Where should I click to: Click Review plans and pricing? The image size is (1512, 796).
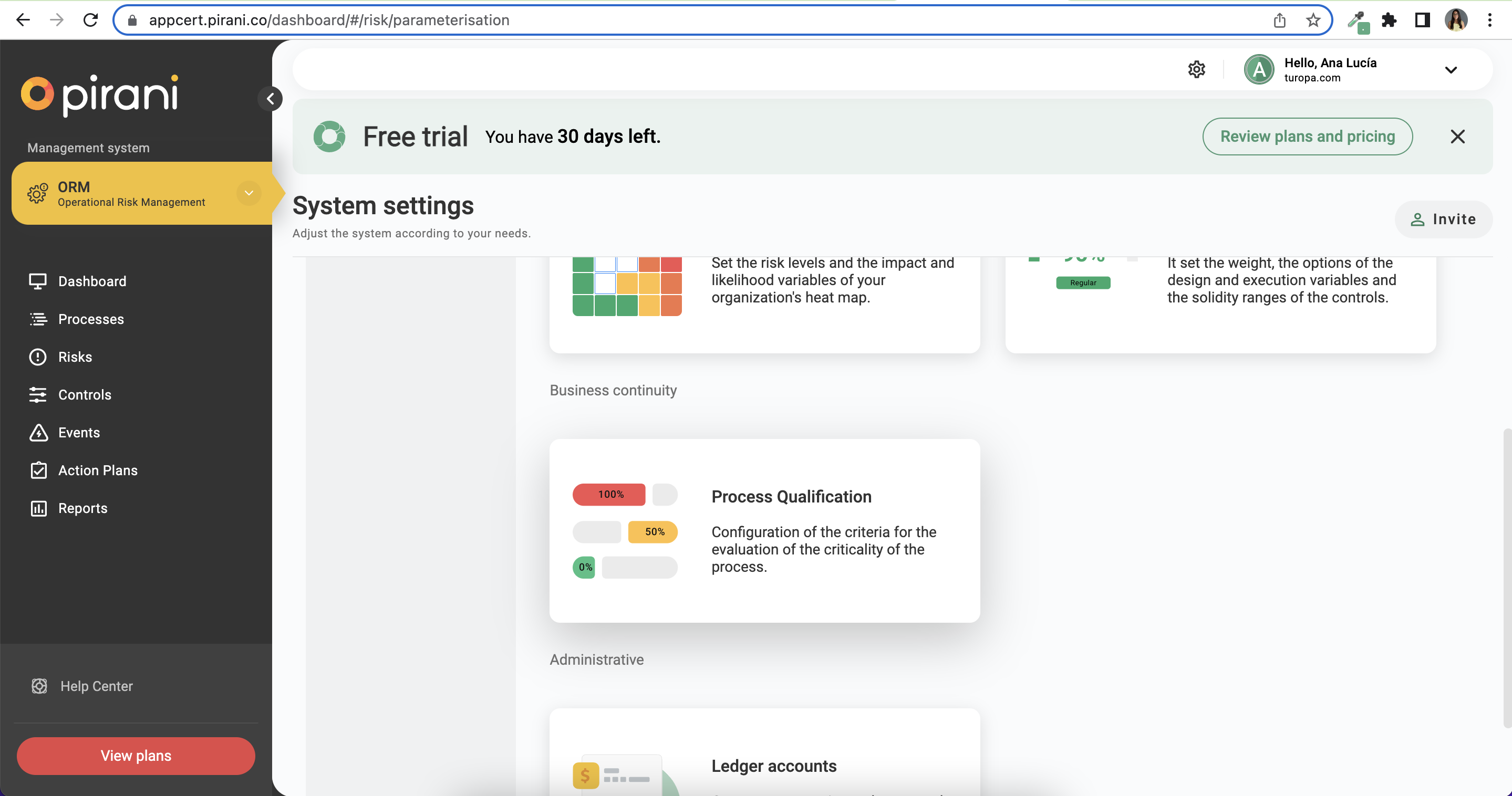(1307, 137)
